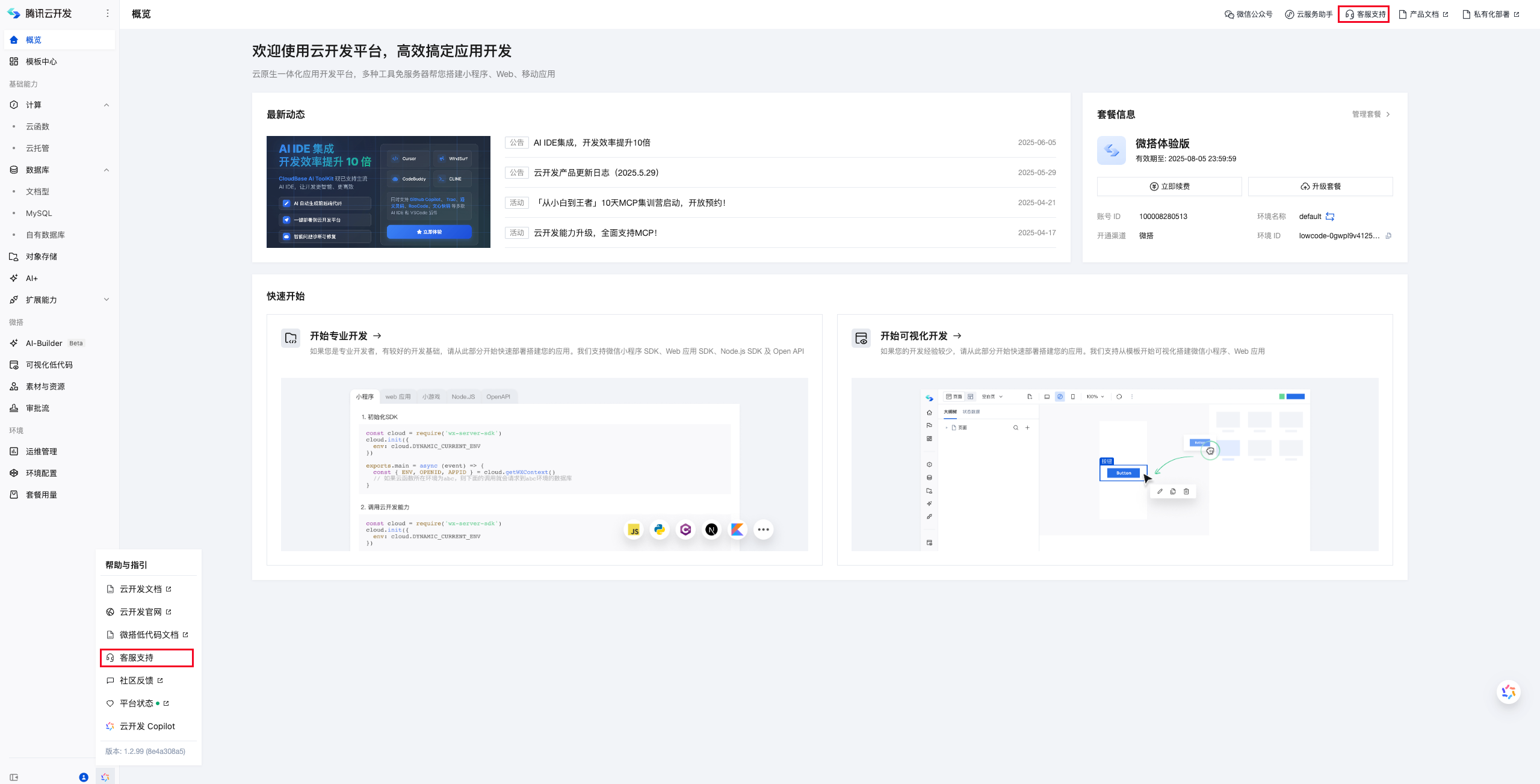Image resolution: width=1540 pixels, height=784 pixels.
Task: Click the Python language icon
Action: pos(660,529)
